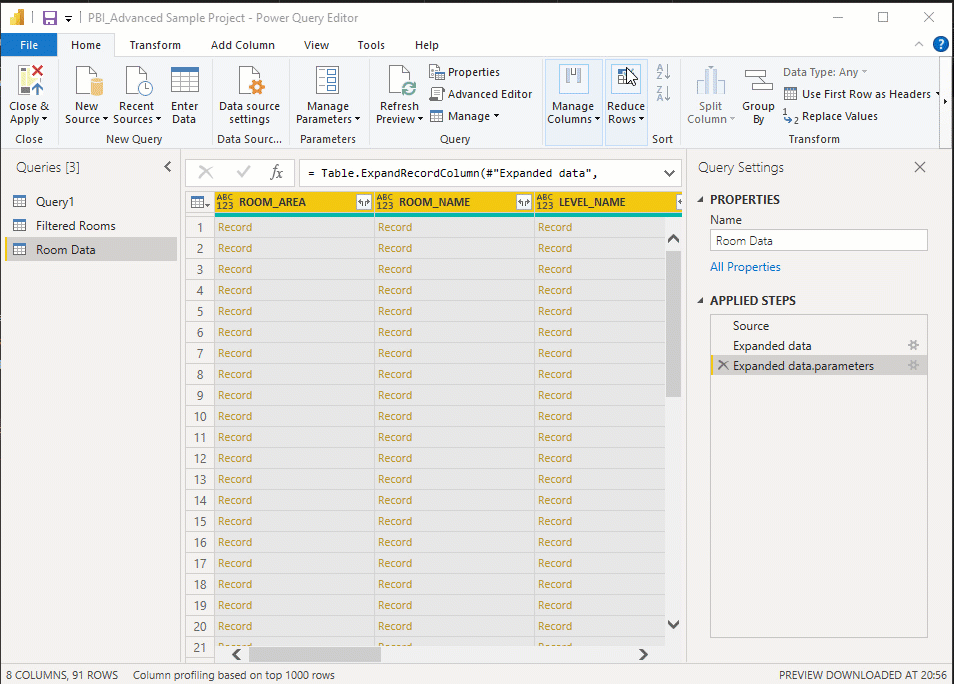Sort ascending using the A-Z icon

(662, 72)
